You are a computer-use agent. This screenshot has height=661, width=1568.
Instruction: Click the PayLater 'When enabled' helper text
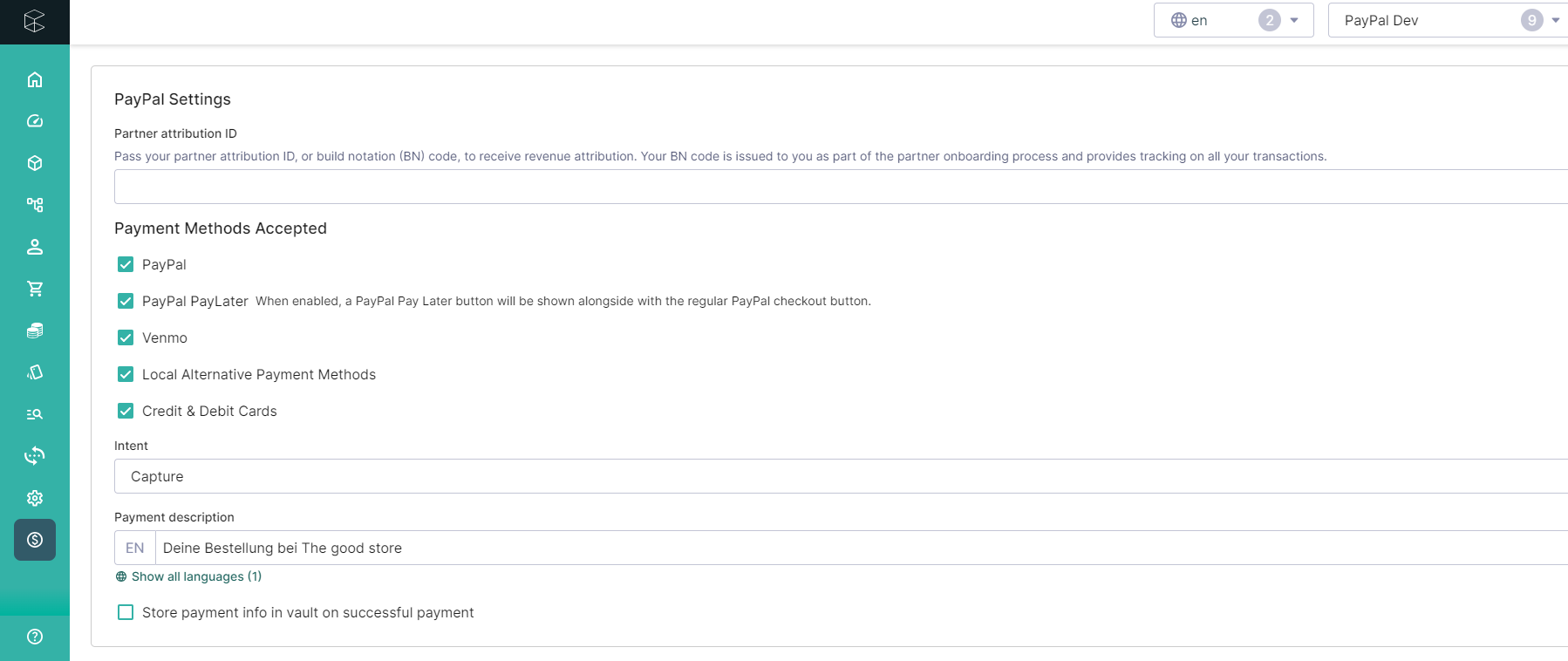(563, 301)
